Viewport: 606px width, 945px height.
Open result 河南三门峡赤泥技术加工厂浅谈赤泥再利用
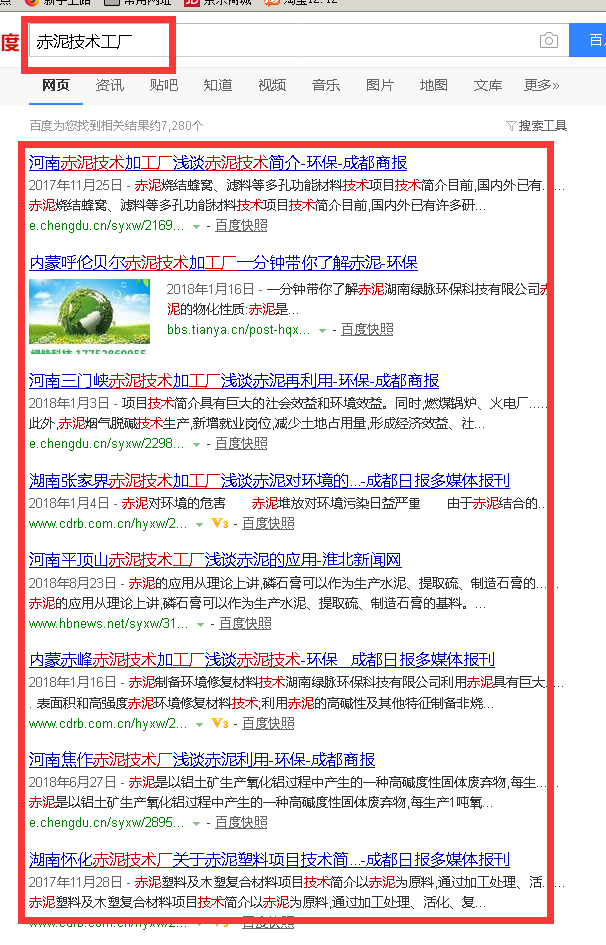pyautogui.click(x=234, y=381)
